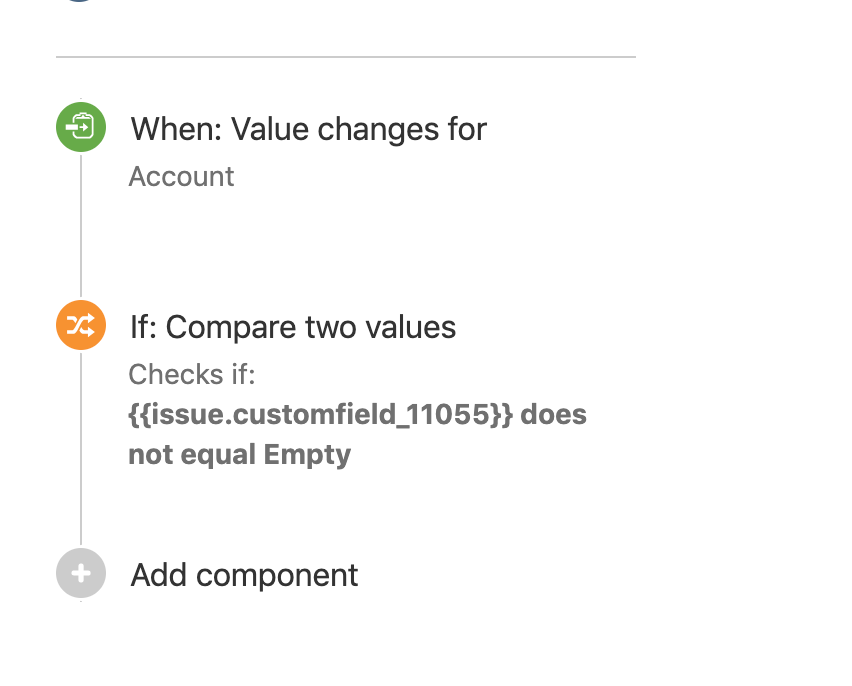Viewport: 852px width, 686px height.
Task: Click Add component to append a new step
Action: click(x=243, y=574)
